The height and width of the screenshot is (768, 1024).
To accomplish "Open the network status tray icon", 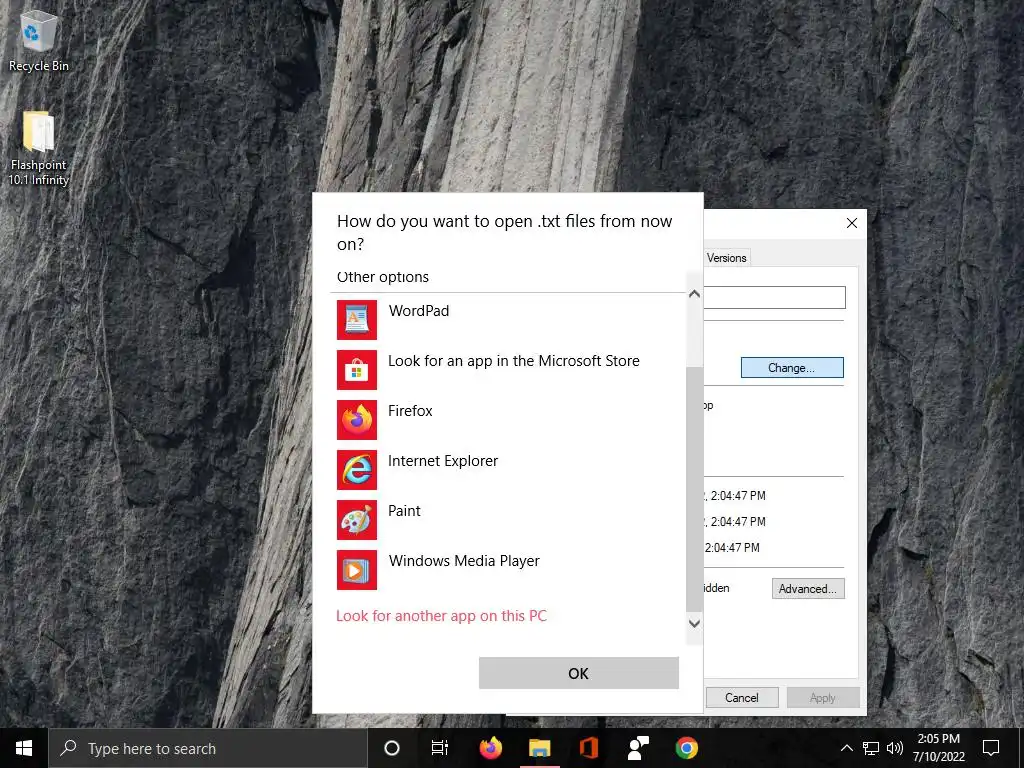I will 871,748.
